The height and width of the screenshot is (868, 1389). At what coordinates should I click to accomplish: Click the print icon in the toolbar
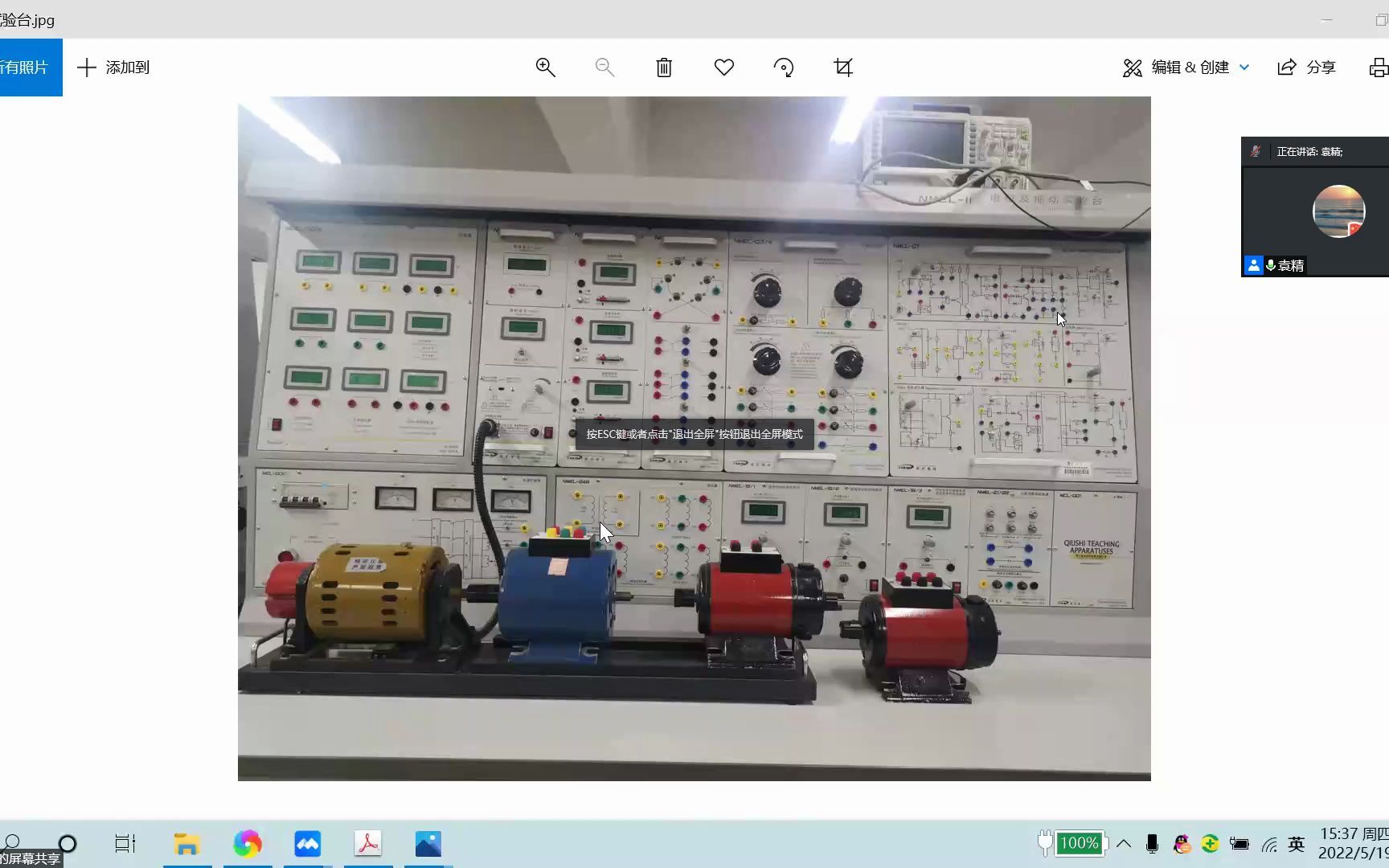[x=1379, y=68]
